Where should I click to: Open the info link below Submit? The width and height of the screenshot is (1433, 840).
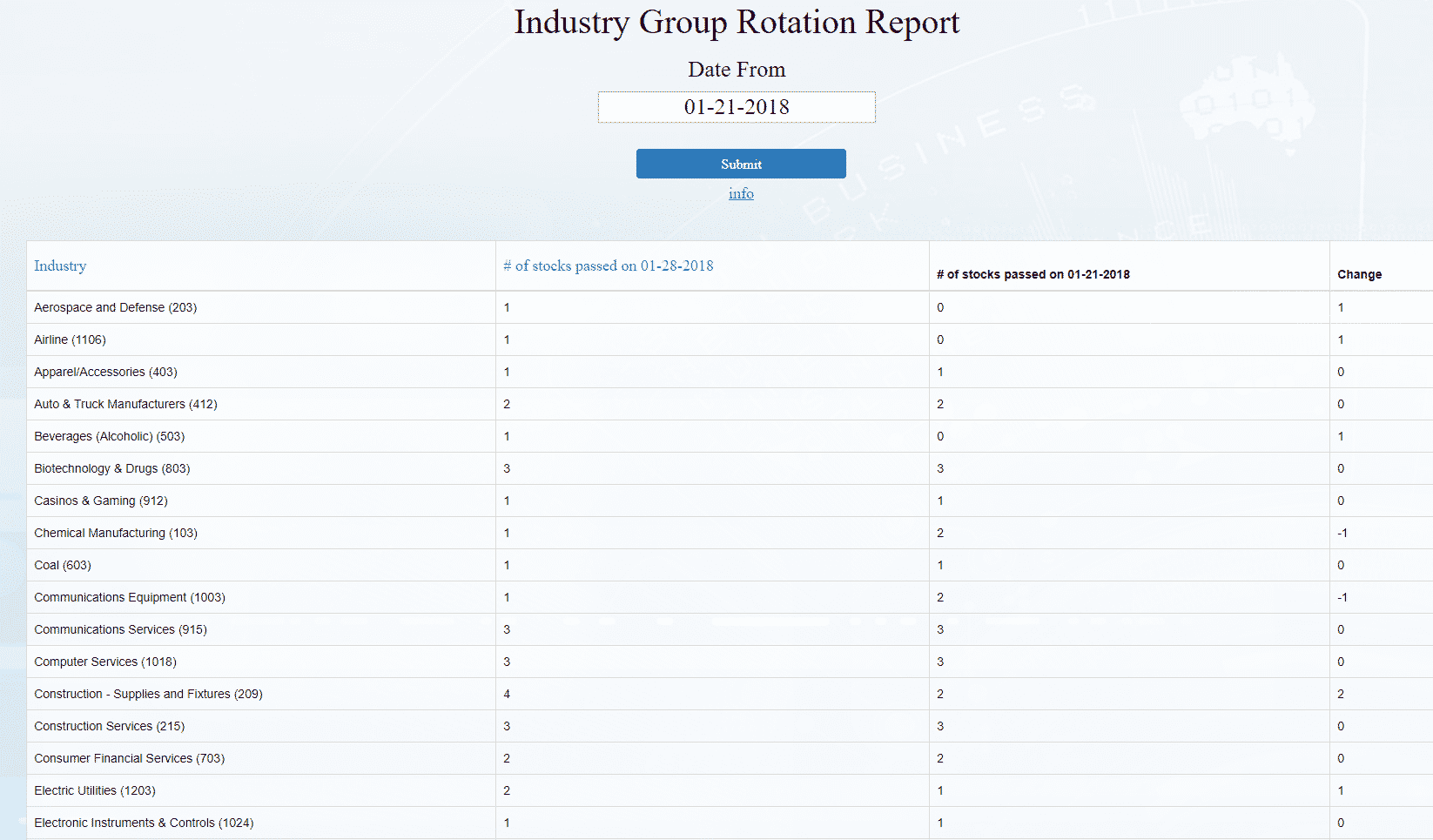click(x=741, y=193)
